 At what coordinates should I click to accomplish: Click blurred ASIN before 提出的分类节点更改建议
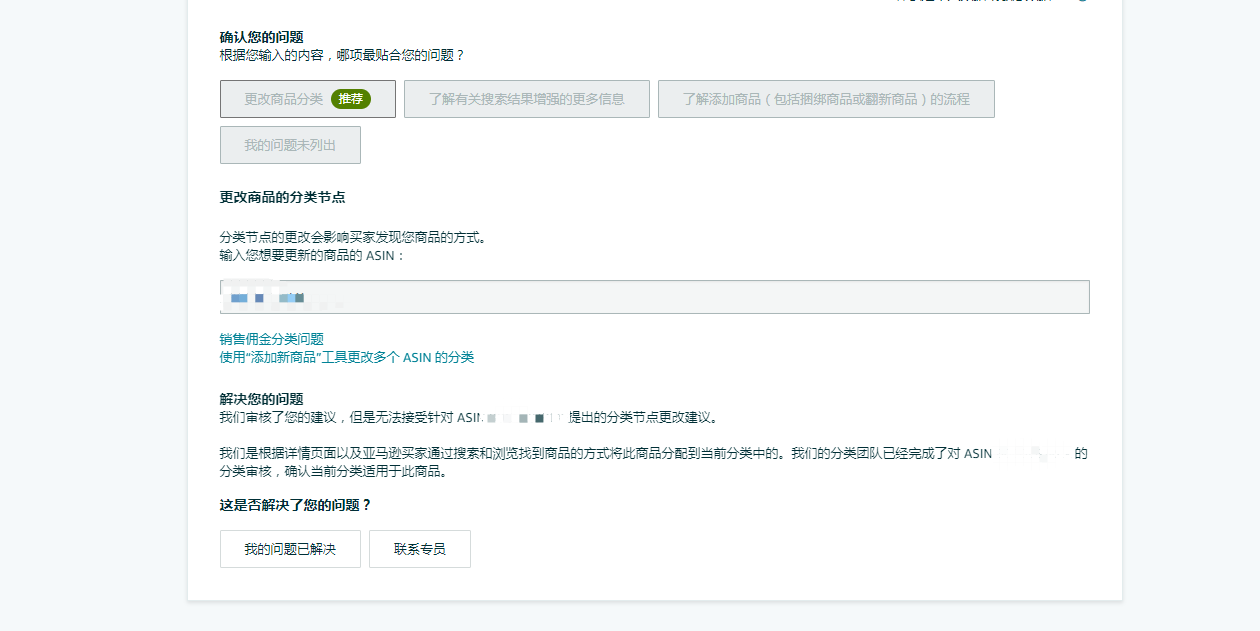click(526, 417)
